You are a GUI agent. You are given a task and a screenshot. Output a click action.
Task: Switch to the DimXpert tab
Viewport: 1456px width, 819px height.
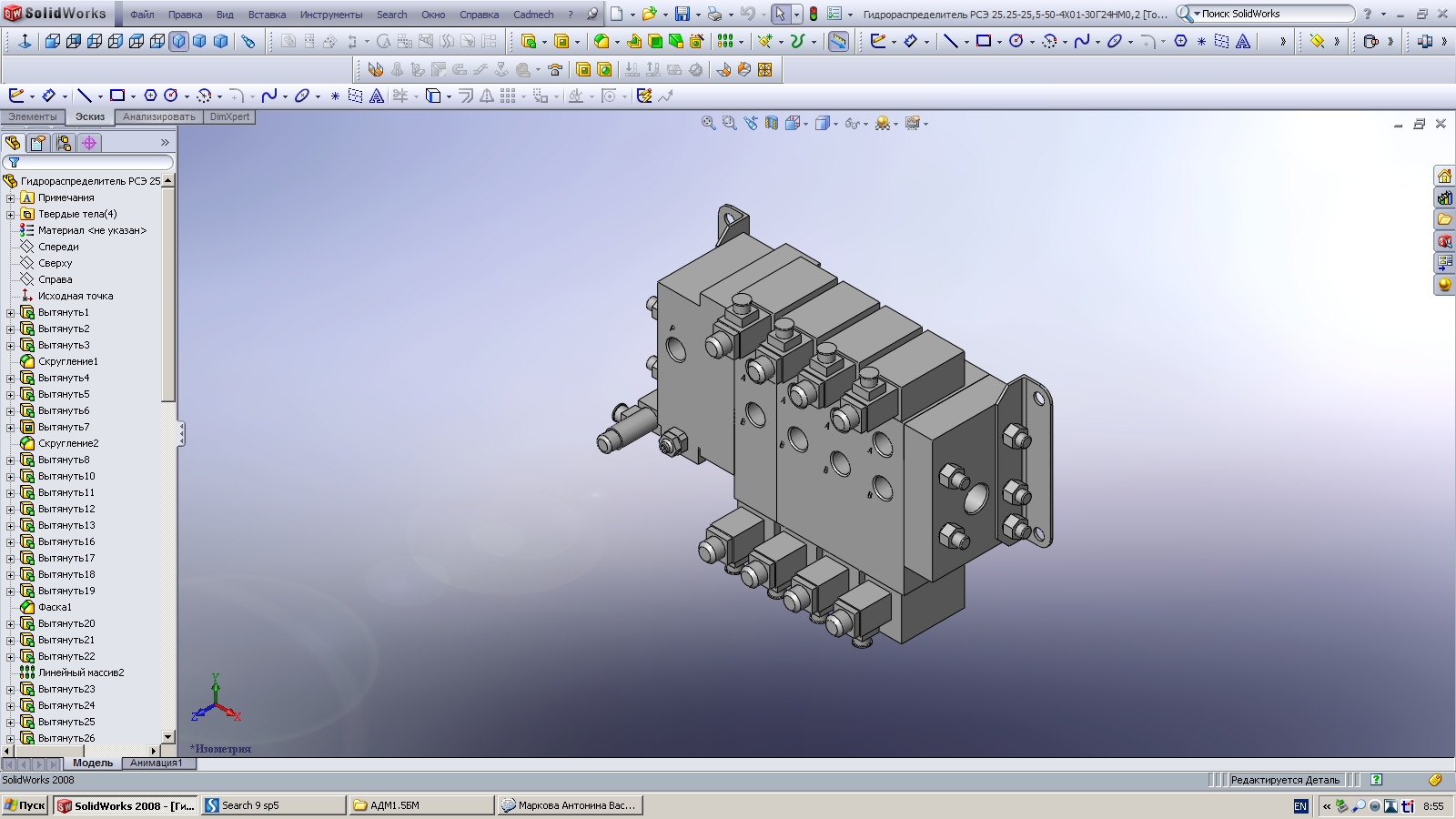coord(229,116)
